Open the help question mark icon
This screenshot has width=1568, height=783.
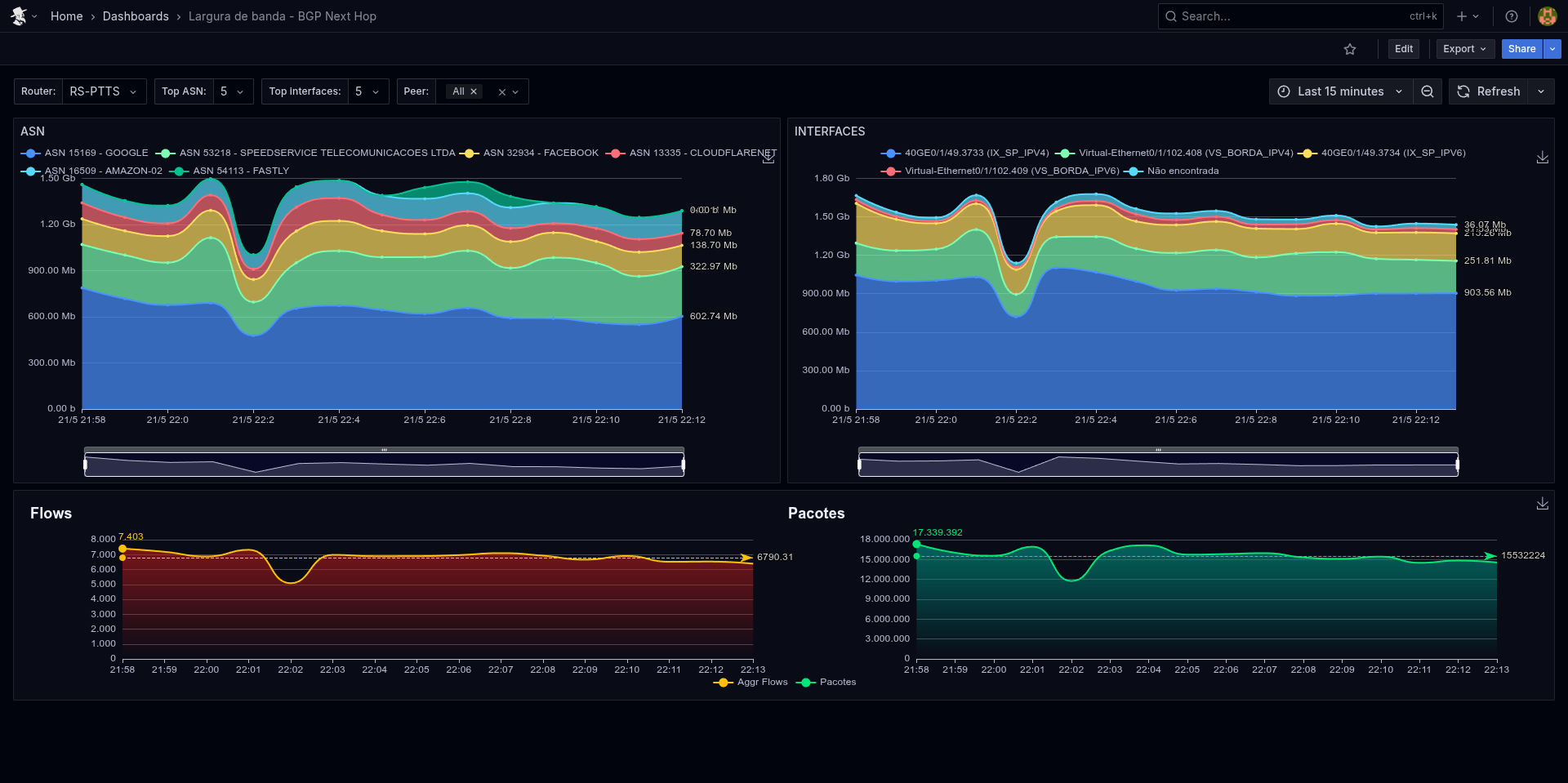[x=1512, y=16]
